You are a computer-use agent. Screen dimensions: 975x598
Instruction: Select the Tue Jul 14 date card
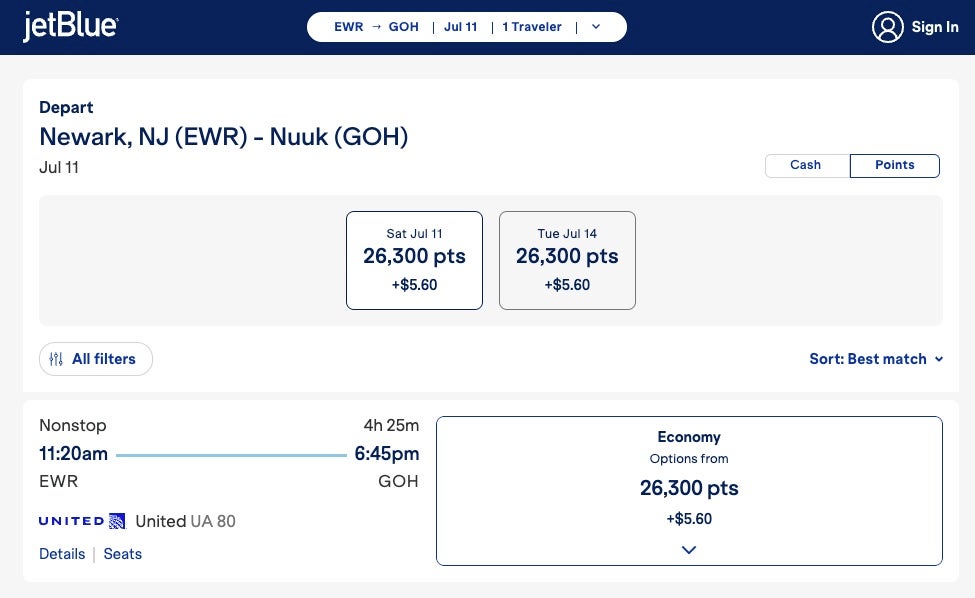coord(567,260)
